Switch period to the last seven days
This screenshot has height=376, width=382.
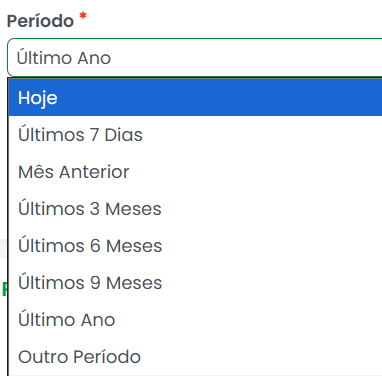tap(195, 135)
